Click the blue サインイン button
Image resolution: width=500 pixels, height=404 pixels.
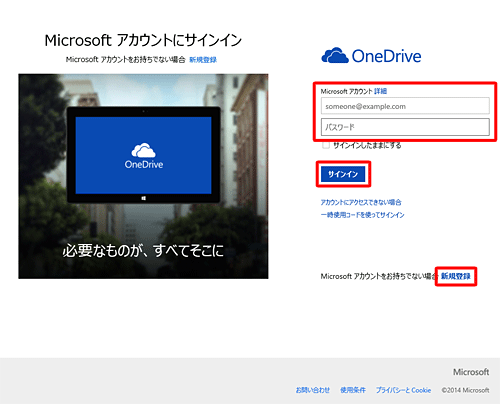point(343,174)
